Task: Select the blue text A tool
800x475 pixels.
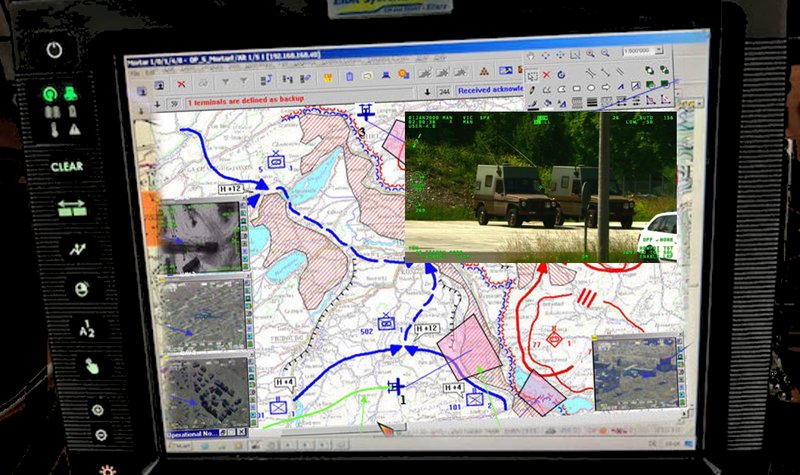Action: click(x=621, y=86)
